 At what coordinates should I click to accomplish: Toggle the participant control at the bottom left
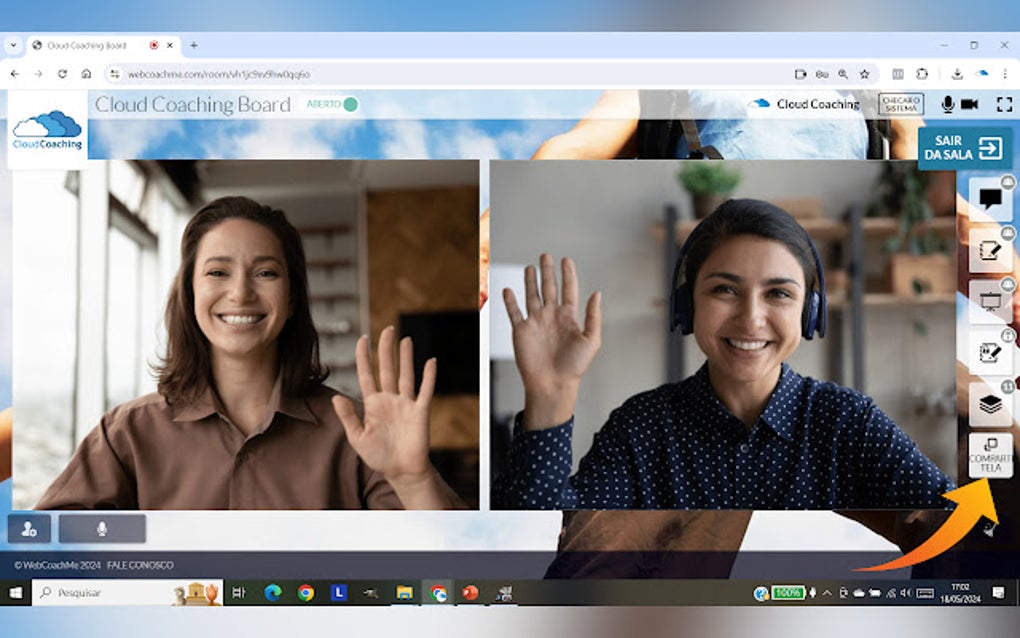coord(29,527)
